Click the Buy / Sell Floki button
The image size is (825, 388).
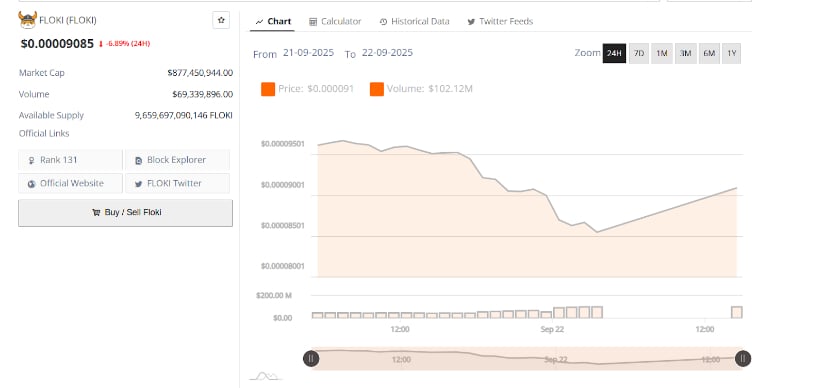pos(125,213)
